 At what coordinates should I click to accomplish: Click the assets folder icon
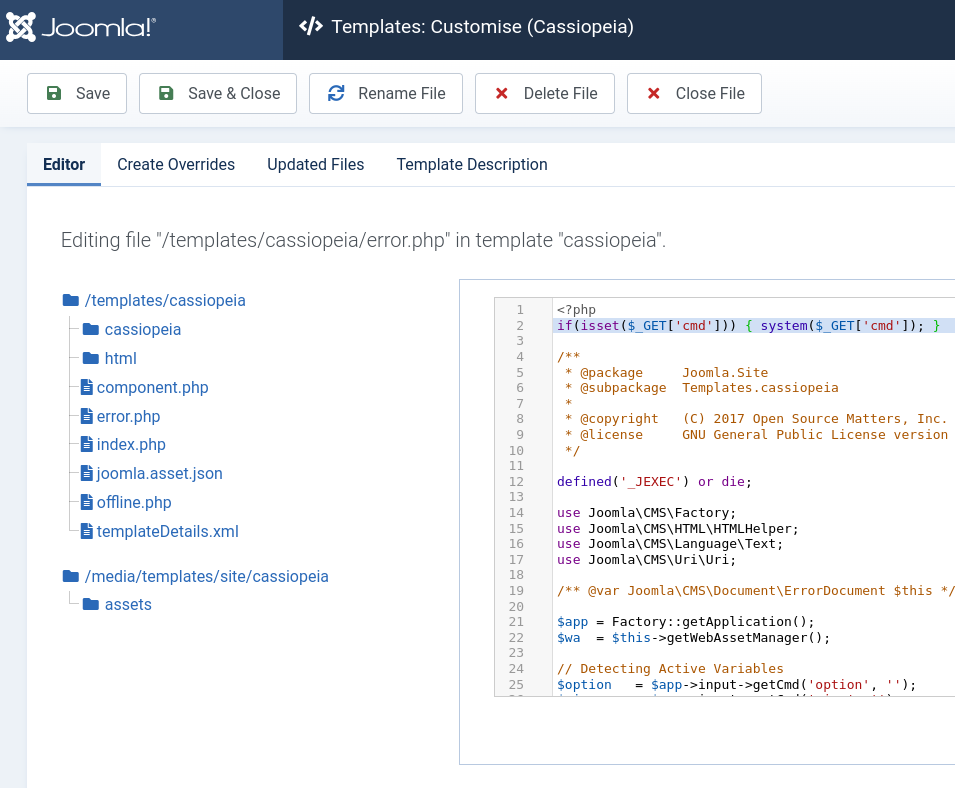(91, 604)
